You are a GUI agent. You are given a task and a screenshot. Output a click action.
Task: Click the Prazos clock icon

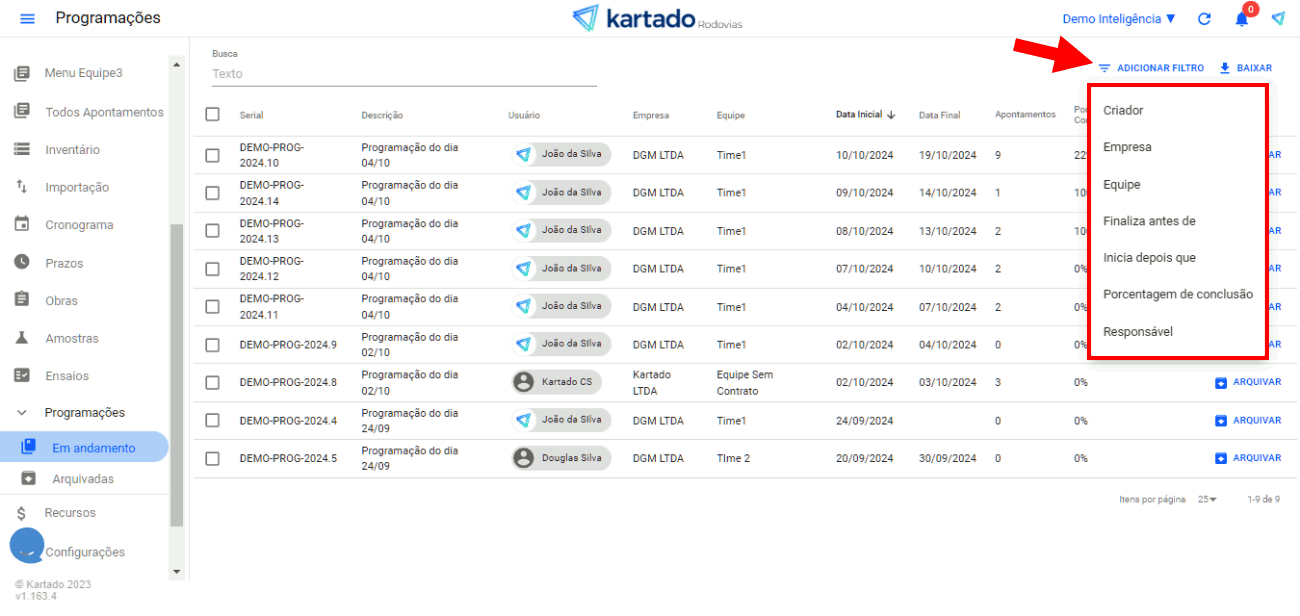21,263
